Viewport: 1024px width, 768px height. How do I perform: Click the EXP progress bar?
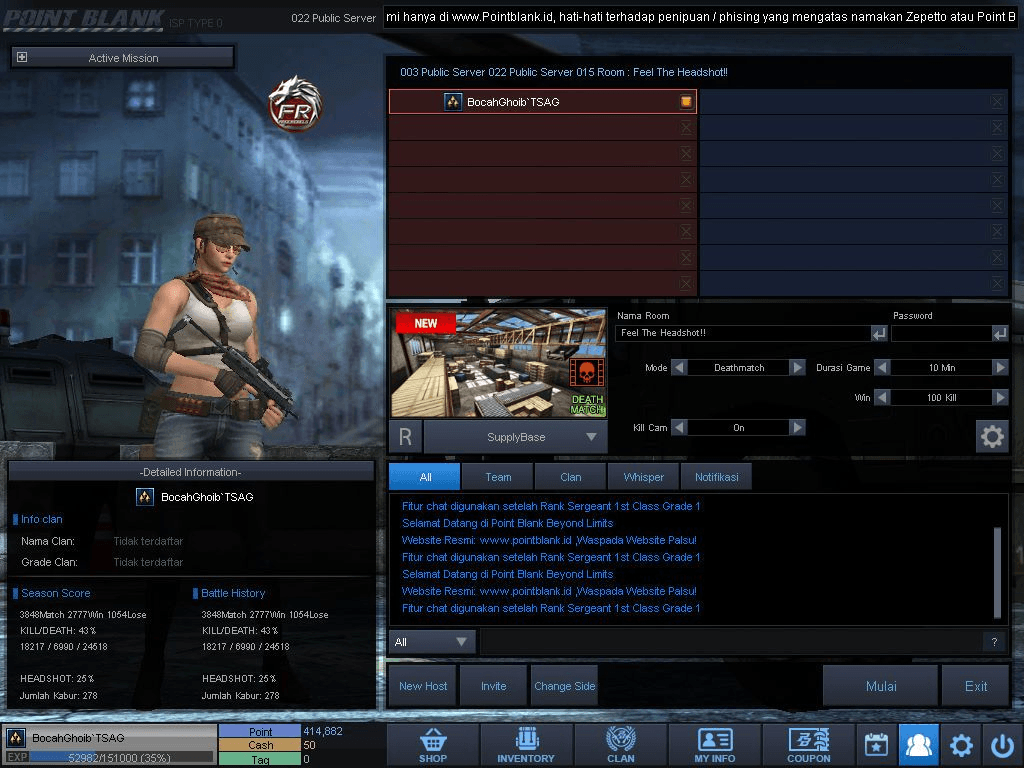pyautogui.click(x=121, y=758)
